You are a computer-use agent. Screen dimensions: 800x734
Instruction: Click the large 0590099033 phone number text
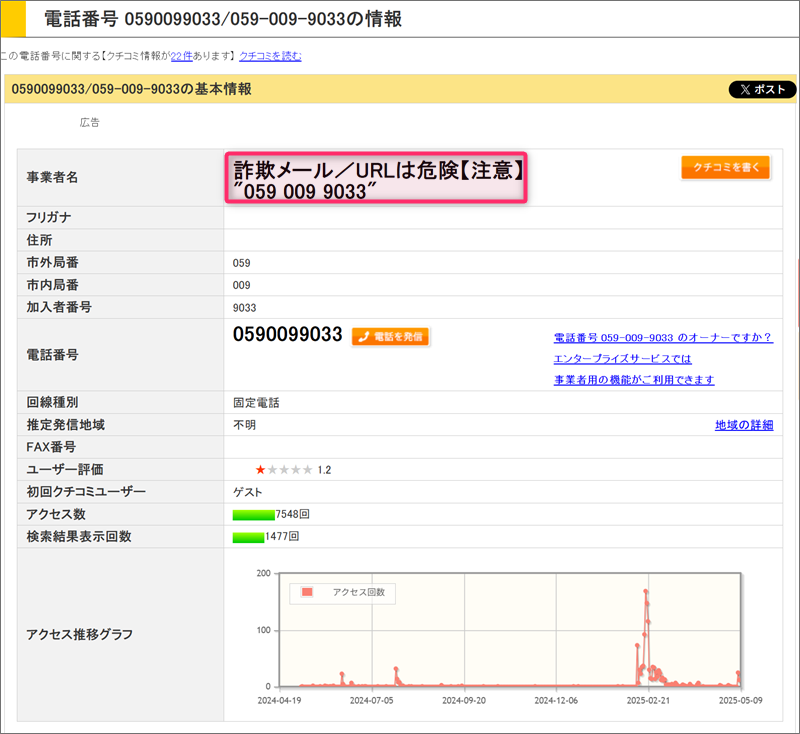pyautogui.click(x=287, y=335)
